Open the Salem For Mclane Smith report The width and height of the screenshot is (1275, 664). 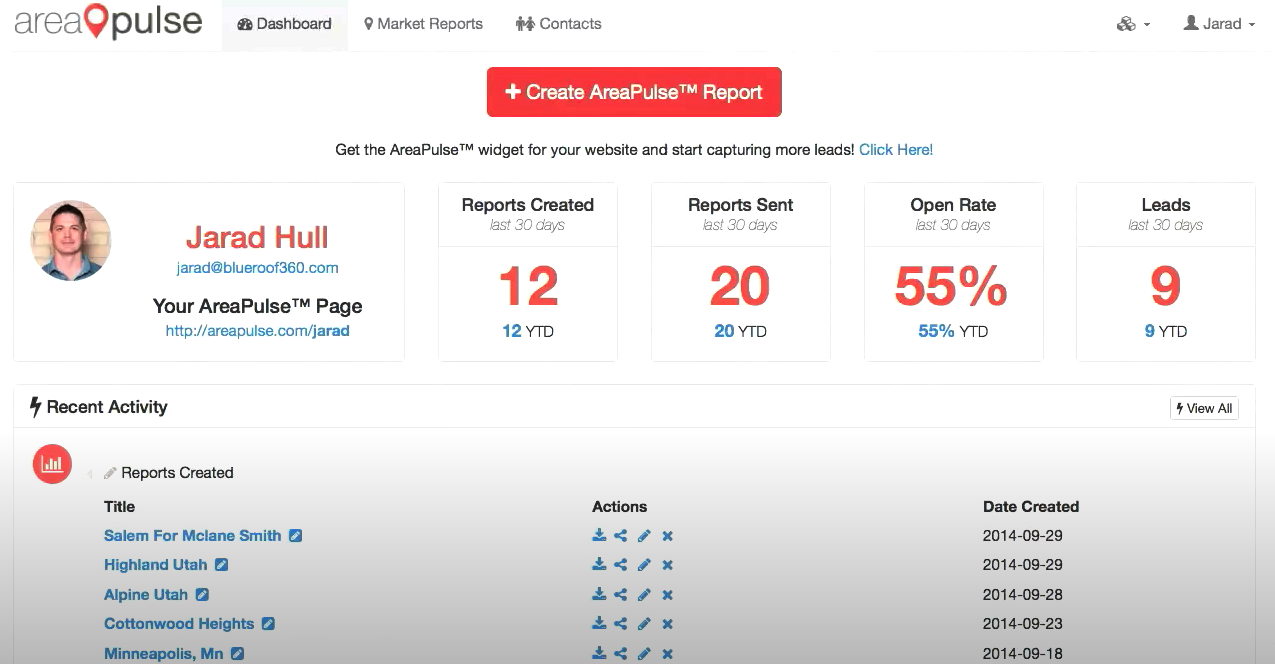(x=193, y=536)
